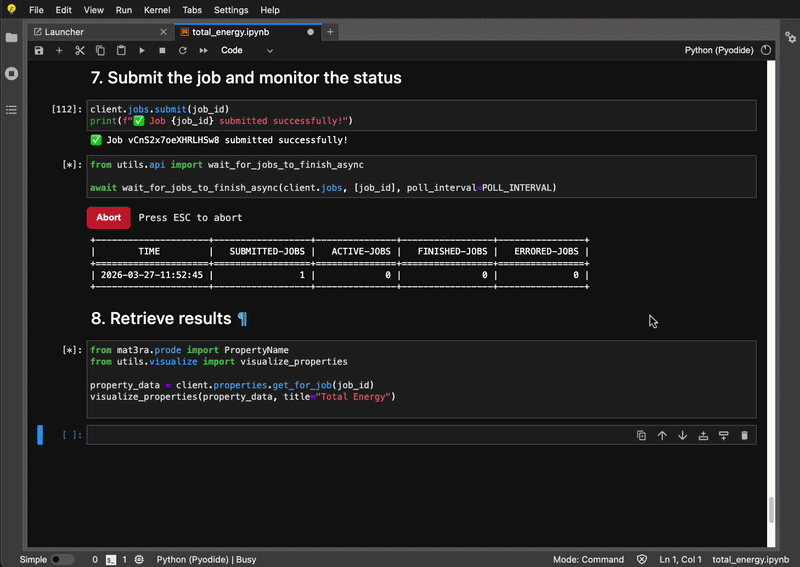Click the FINISHED-JOBS column header
Screen dimensions: 800x567
point(452,252)
